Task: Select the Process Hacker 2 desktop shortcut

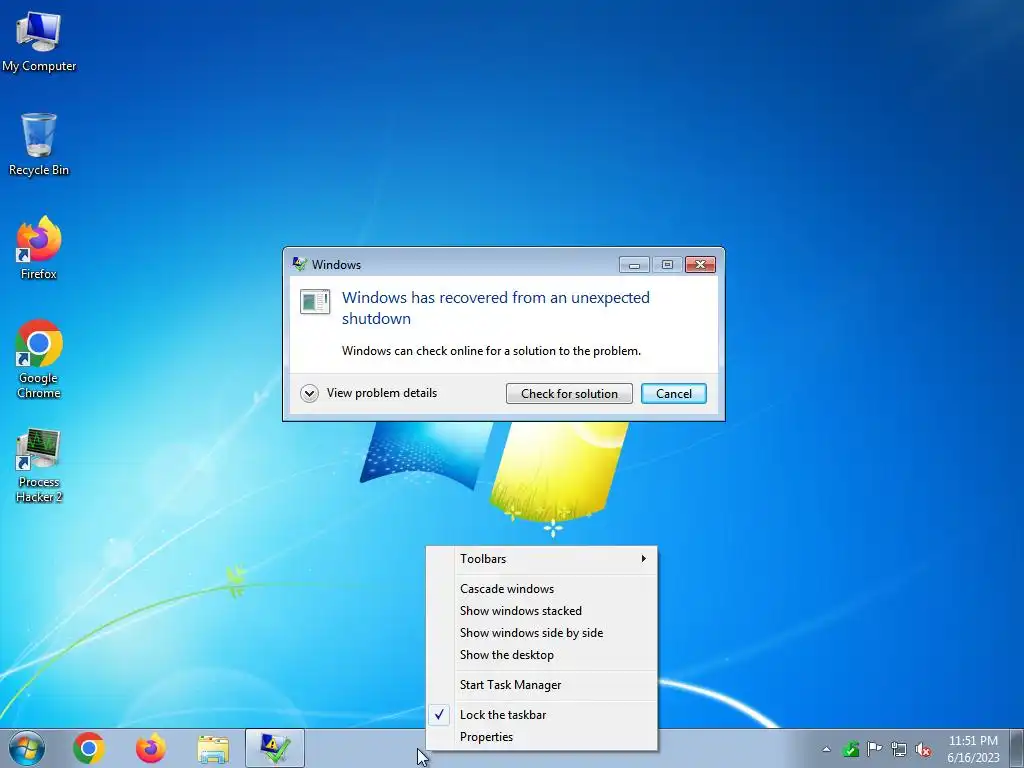Action: point(39,465)
